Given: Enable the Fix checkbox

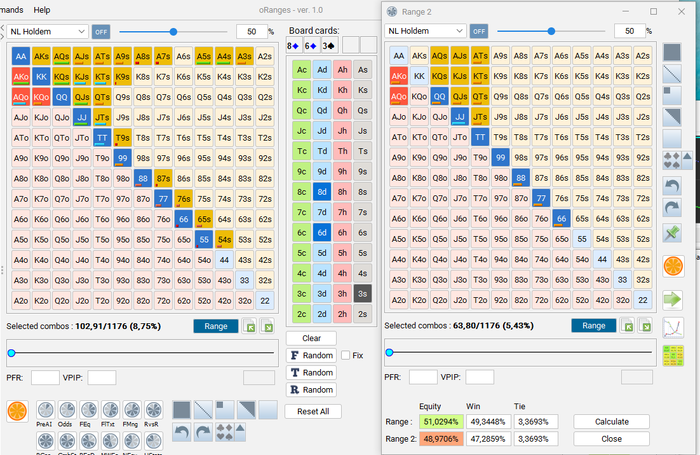Looking at the screenshot, I should [x=346, y=355].
